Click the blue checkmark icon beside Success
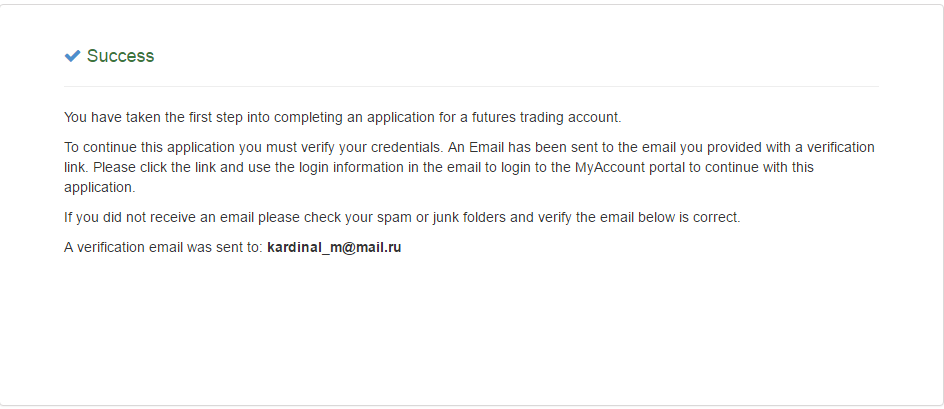The width and height of the screenshot is (944, 409). pos(72,56)
